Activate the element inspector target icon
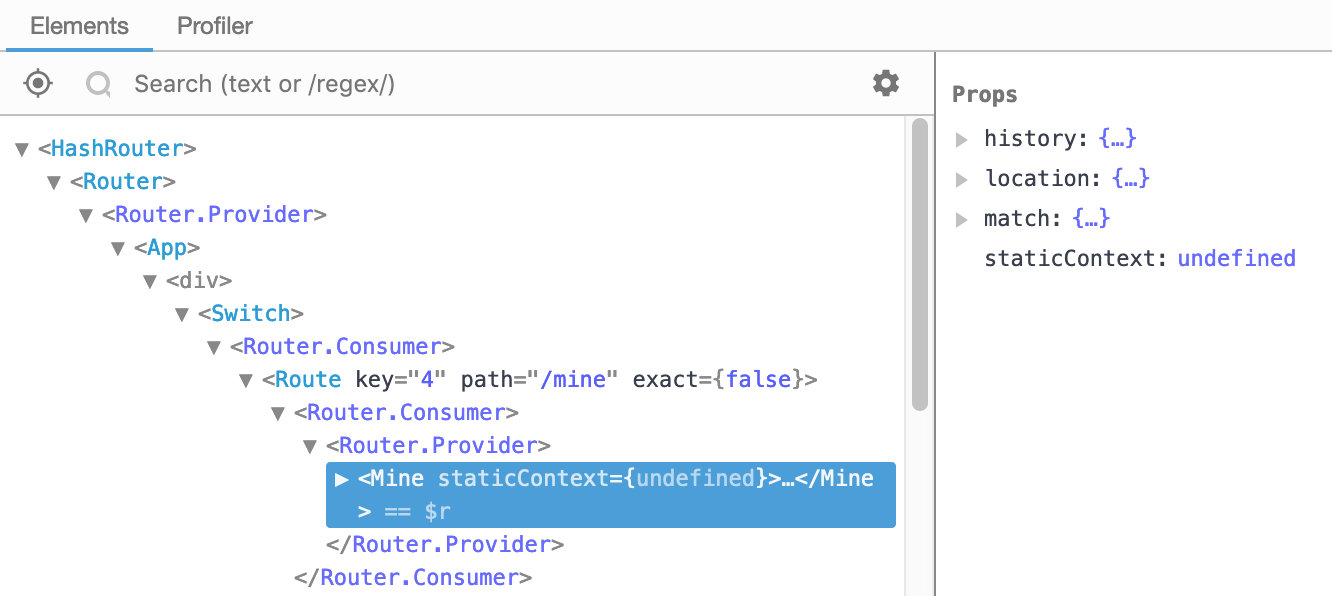The height and width of the screenshot is (596, 1332). [x=38, y=83]
